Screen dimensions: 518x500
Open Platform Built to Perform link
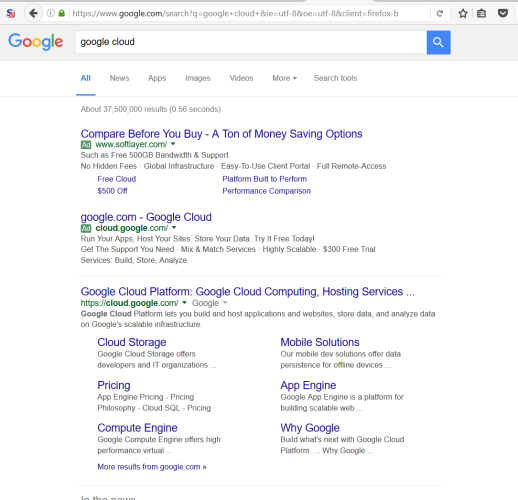(x=265, y=179)
